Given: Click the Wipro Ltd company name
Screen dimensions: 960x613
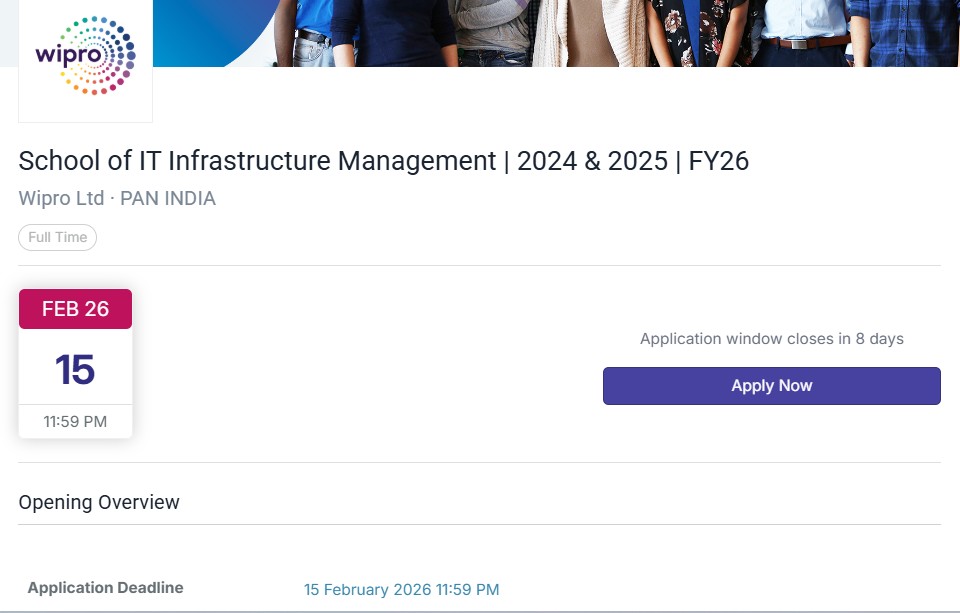Looking at the screenshot, I should (x=61, y=199).
